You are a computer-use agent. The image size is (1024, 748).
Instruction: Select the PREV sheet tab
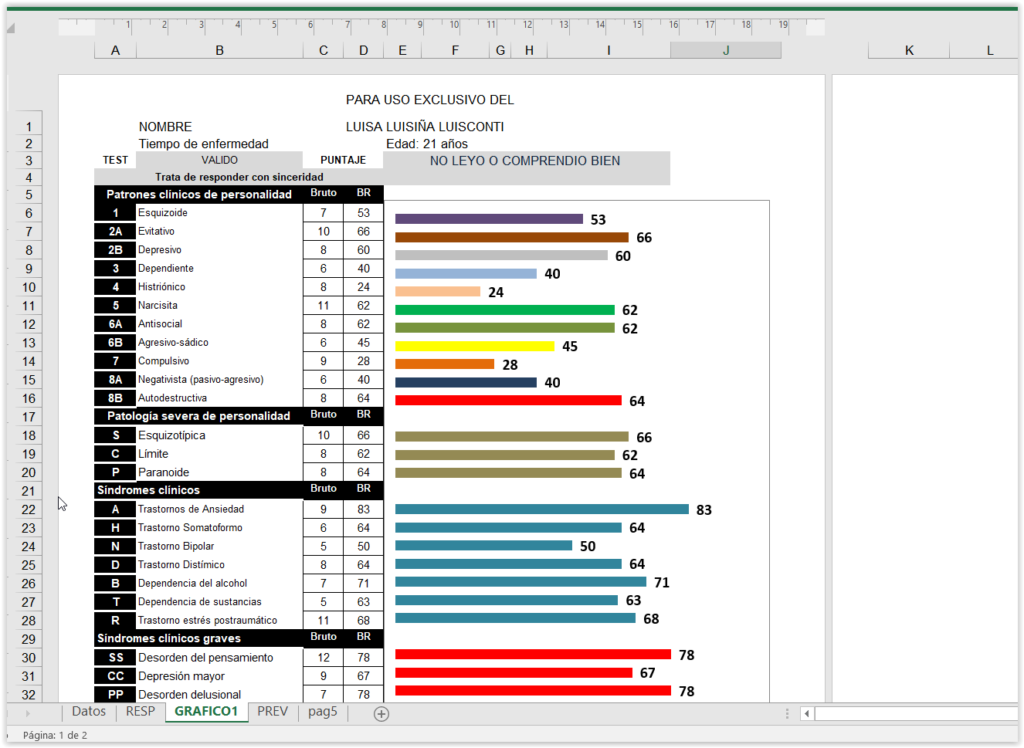point(272,712)
